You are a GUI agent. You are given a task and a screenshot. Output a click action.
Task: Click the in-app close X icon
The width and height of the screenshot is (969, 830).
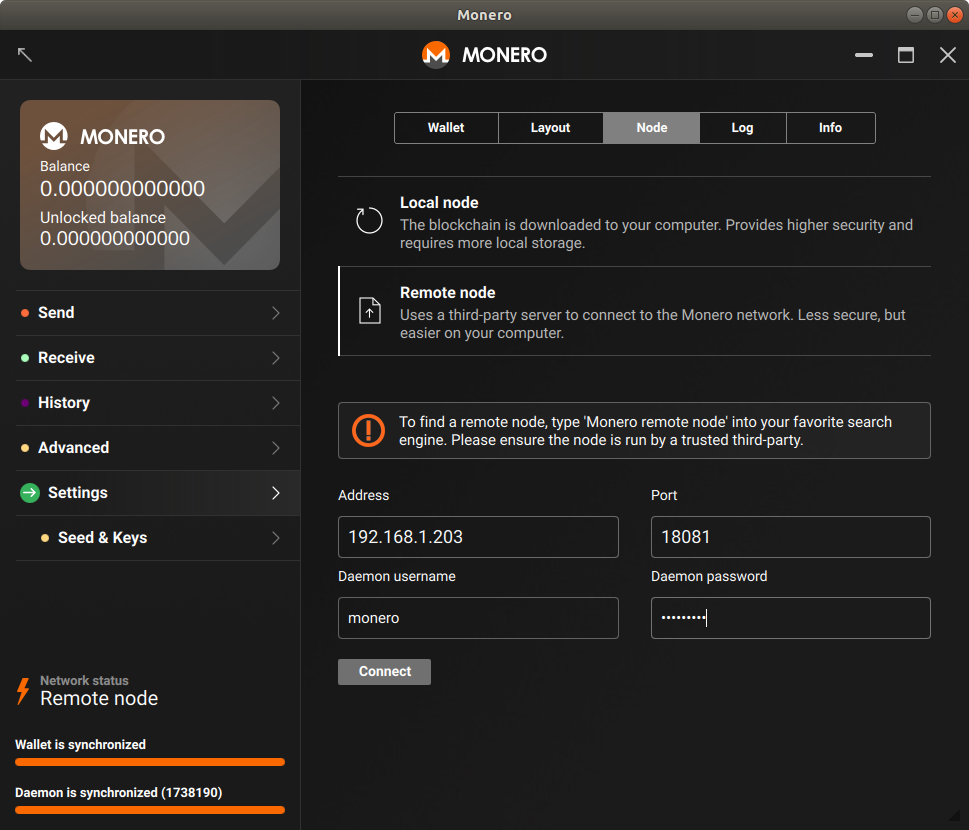click(x=947, y=55)
